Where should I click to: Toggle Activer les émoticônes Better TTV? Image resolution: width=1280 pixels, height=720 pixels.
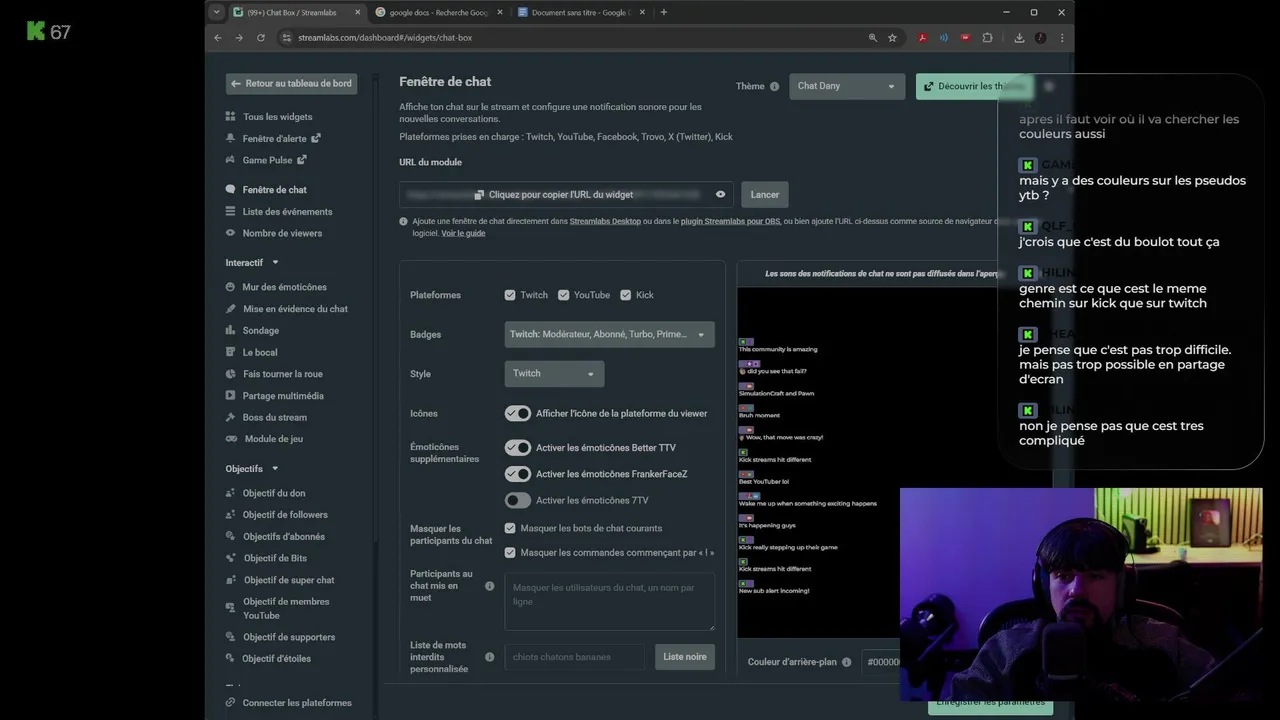click(x=517, y=447)
